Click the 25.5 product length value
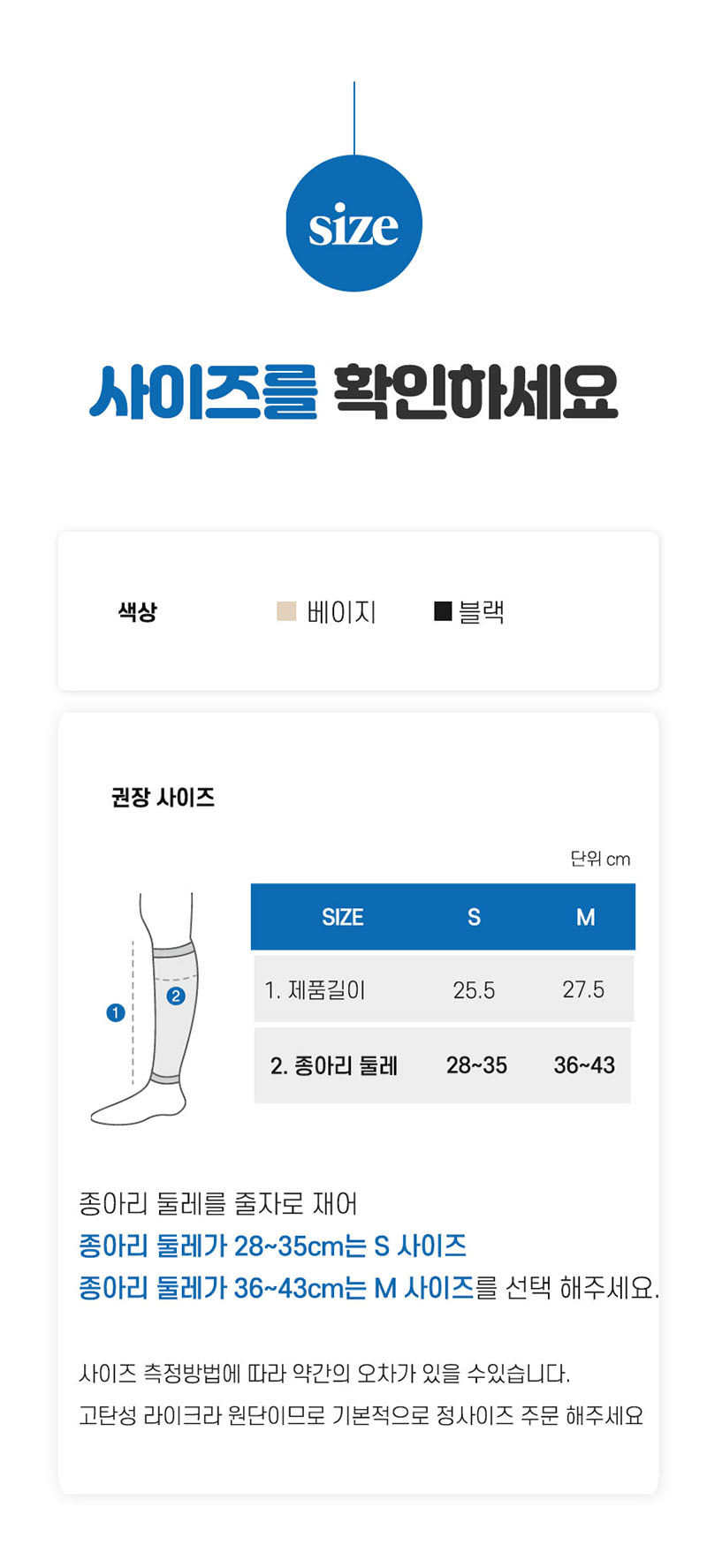Image resolution: width=707 pixels, height=1568 pixels. (474, 989)
